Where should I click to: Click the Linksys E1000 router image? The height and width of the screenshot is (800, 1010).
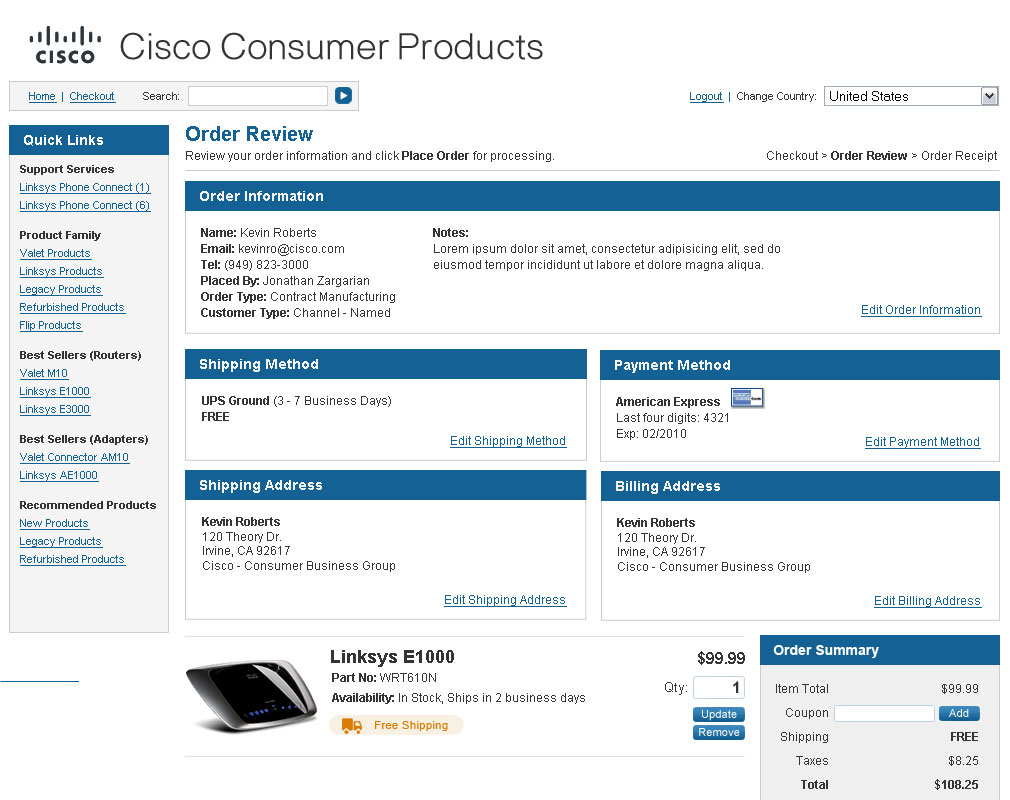251,695
